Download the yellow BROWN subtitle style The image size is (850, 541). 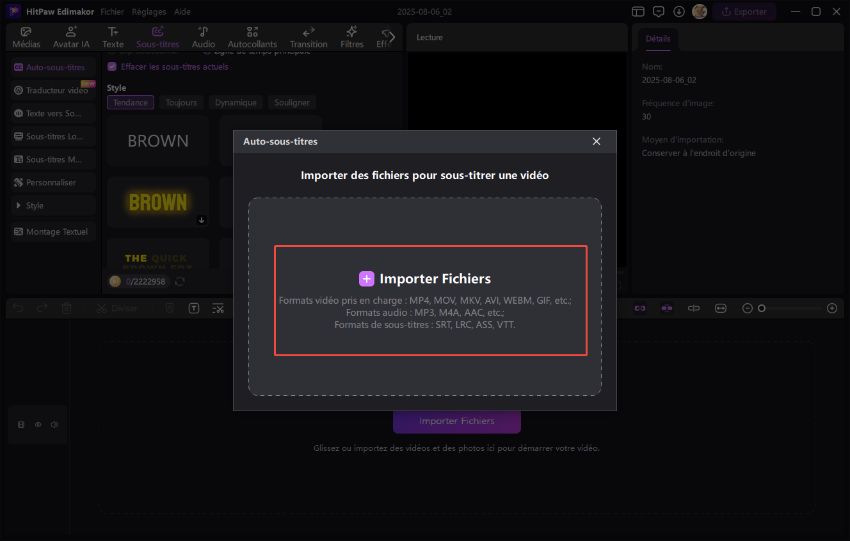pos(201,220)
